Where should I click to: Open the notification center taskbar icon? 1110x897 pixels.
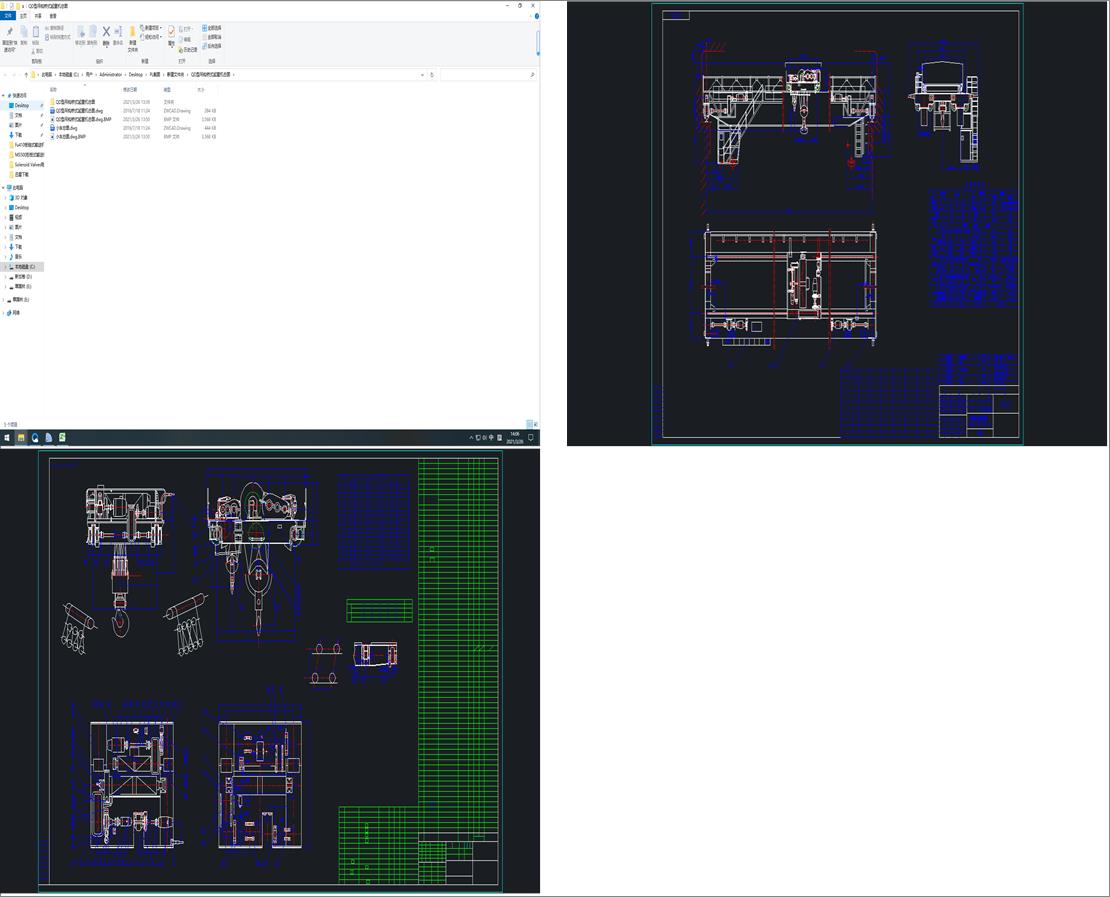[x=531, y=438]
